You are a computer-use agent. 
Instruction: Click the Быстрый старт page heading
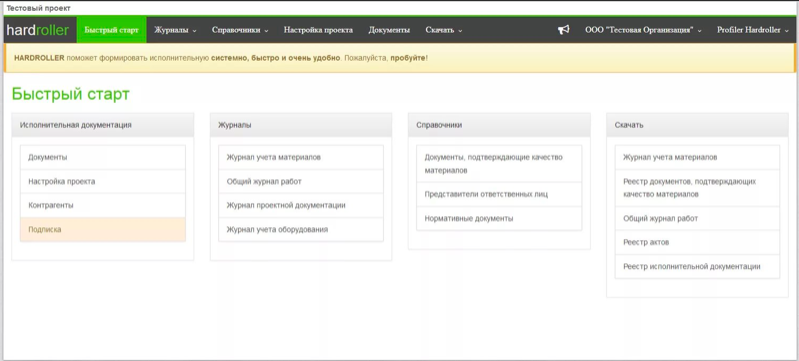71,94
